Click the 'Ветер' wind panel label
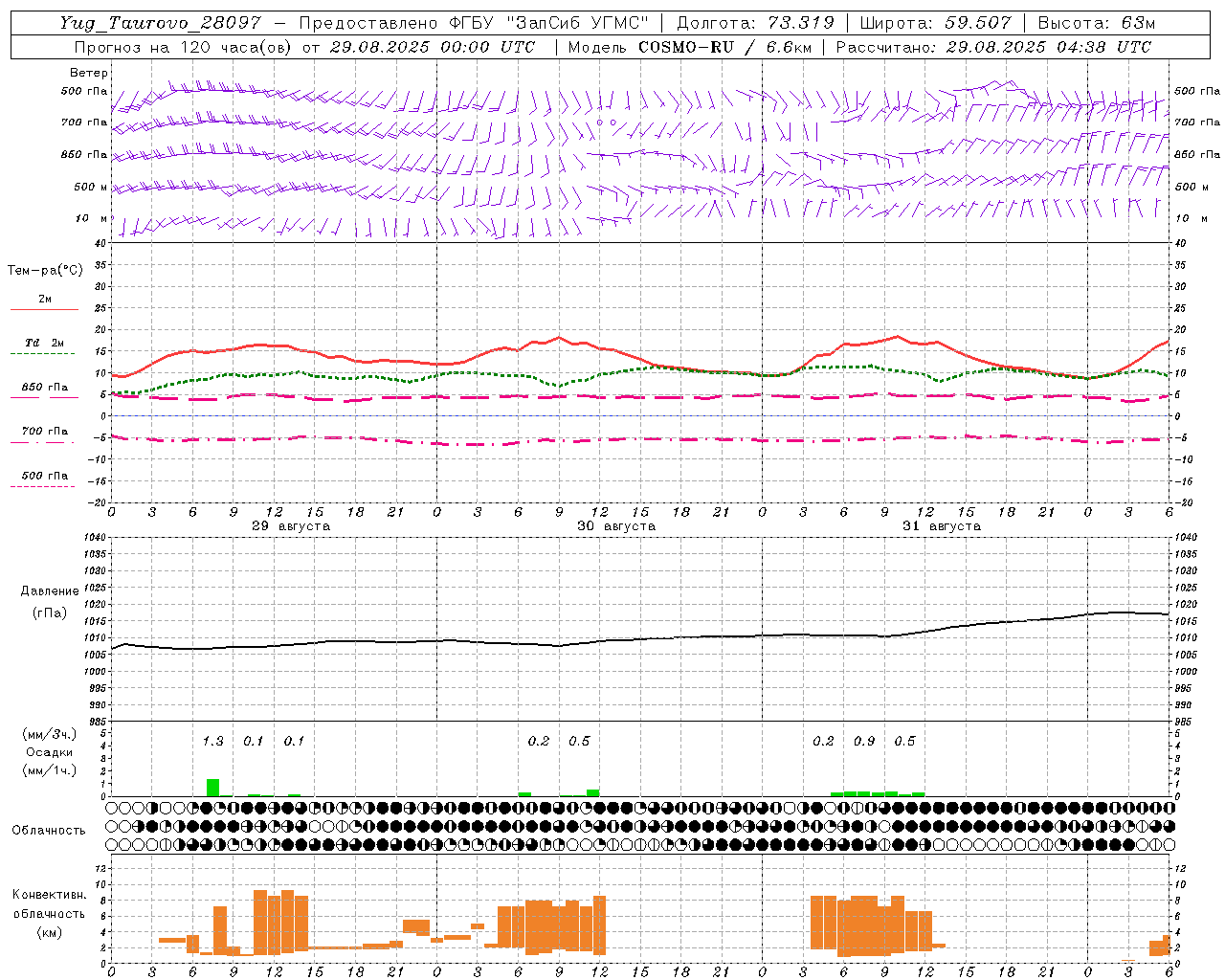 pos(89,73)
